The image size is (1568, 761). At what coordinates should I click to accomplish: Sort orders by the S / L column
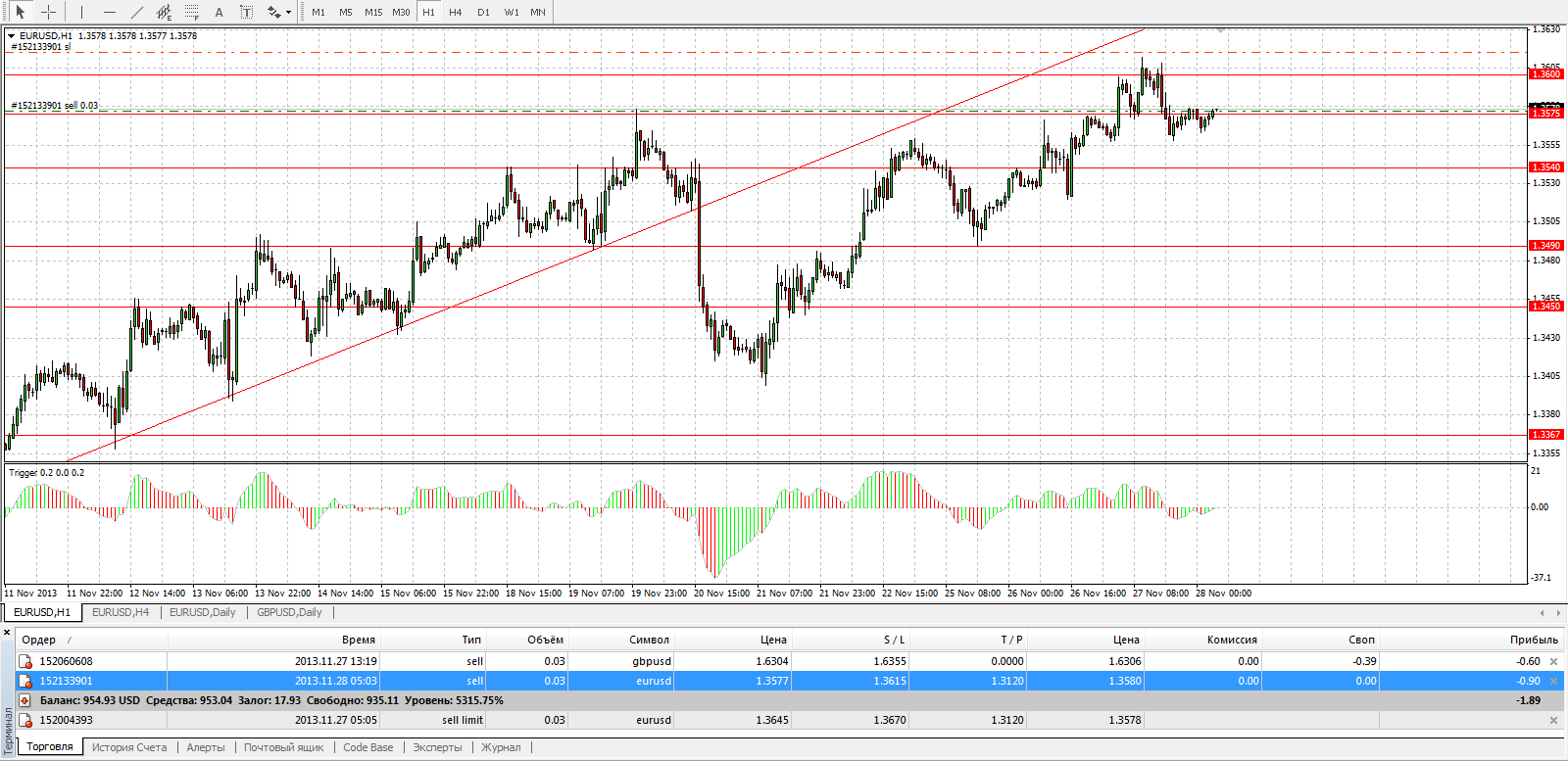(850, 640)
